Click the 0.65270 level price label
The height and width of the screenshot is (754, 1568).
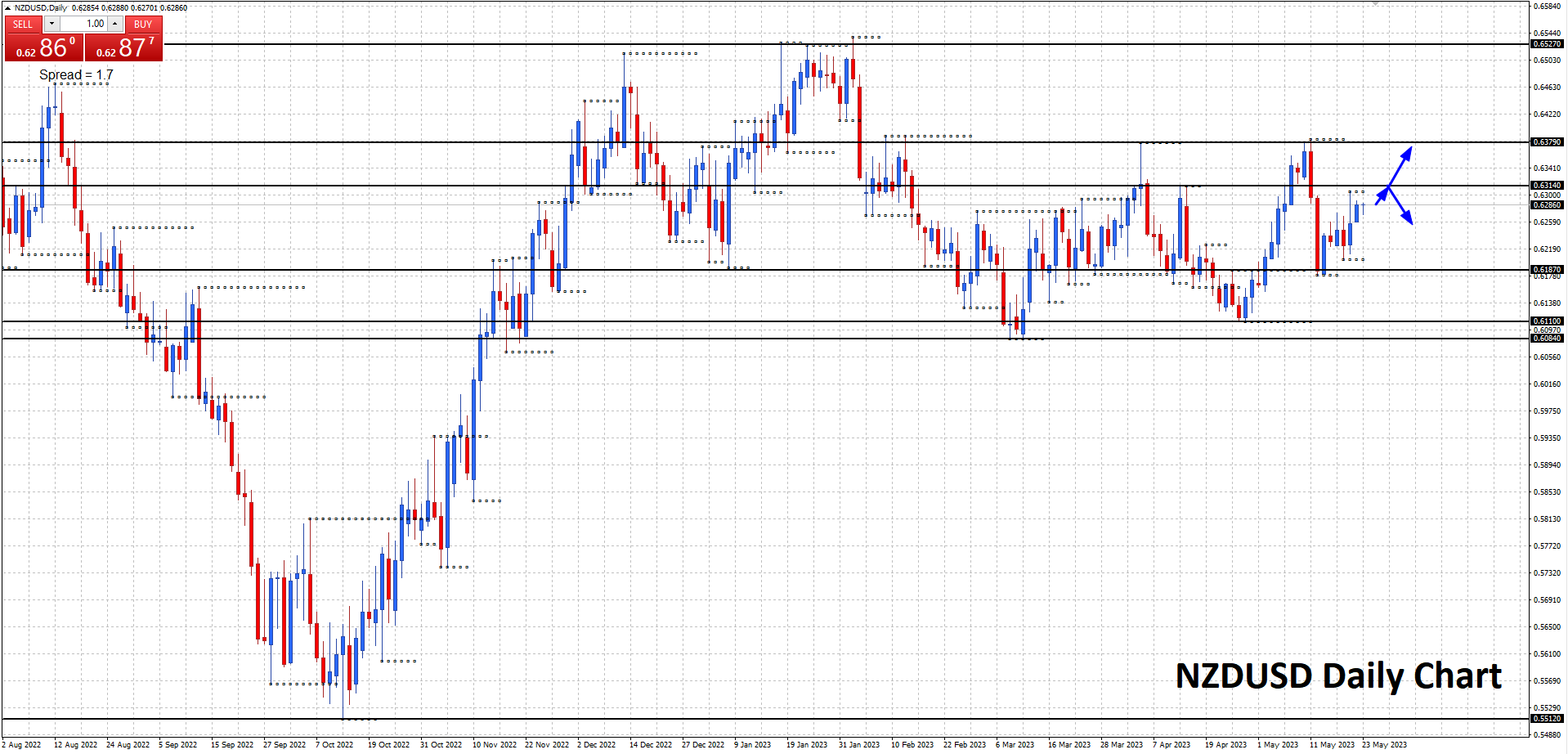pos(1547,44)
